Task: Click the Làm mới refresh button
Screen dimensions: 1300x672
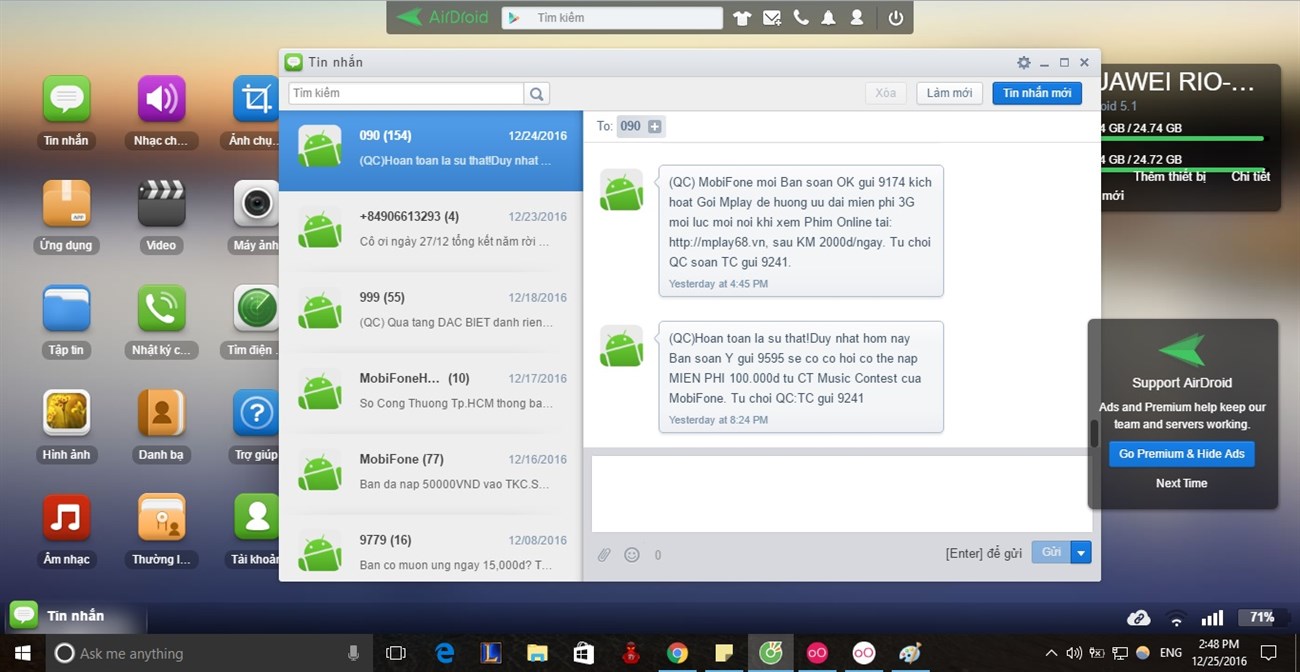Action: pos(950,93)
